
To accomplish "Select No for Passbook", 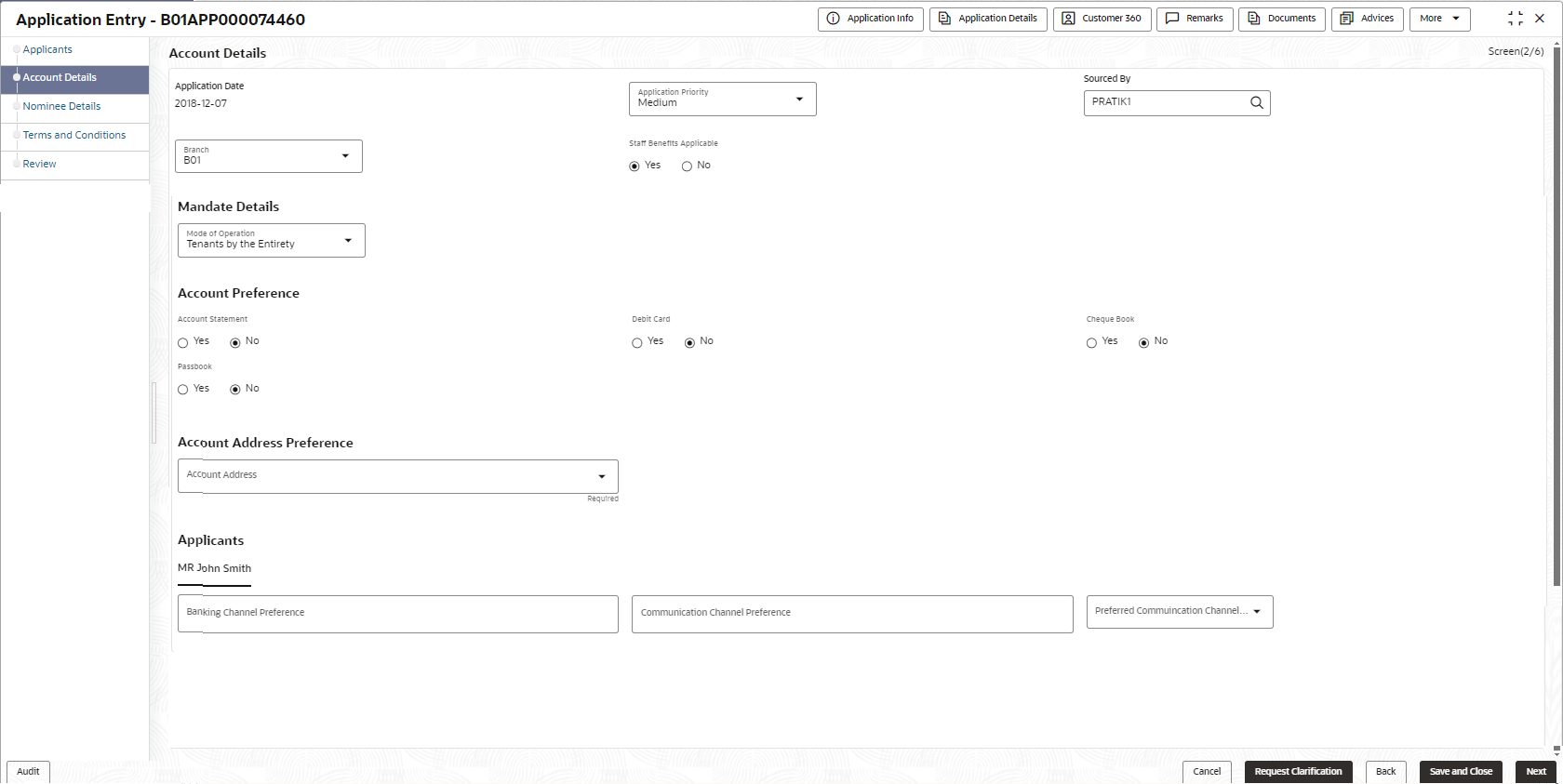I will tap(235, 390).
